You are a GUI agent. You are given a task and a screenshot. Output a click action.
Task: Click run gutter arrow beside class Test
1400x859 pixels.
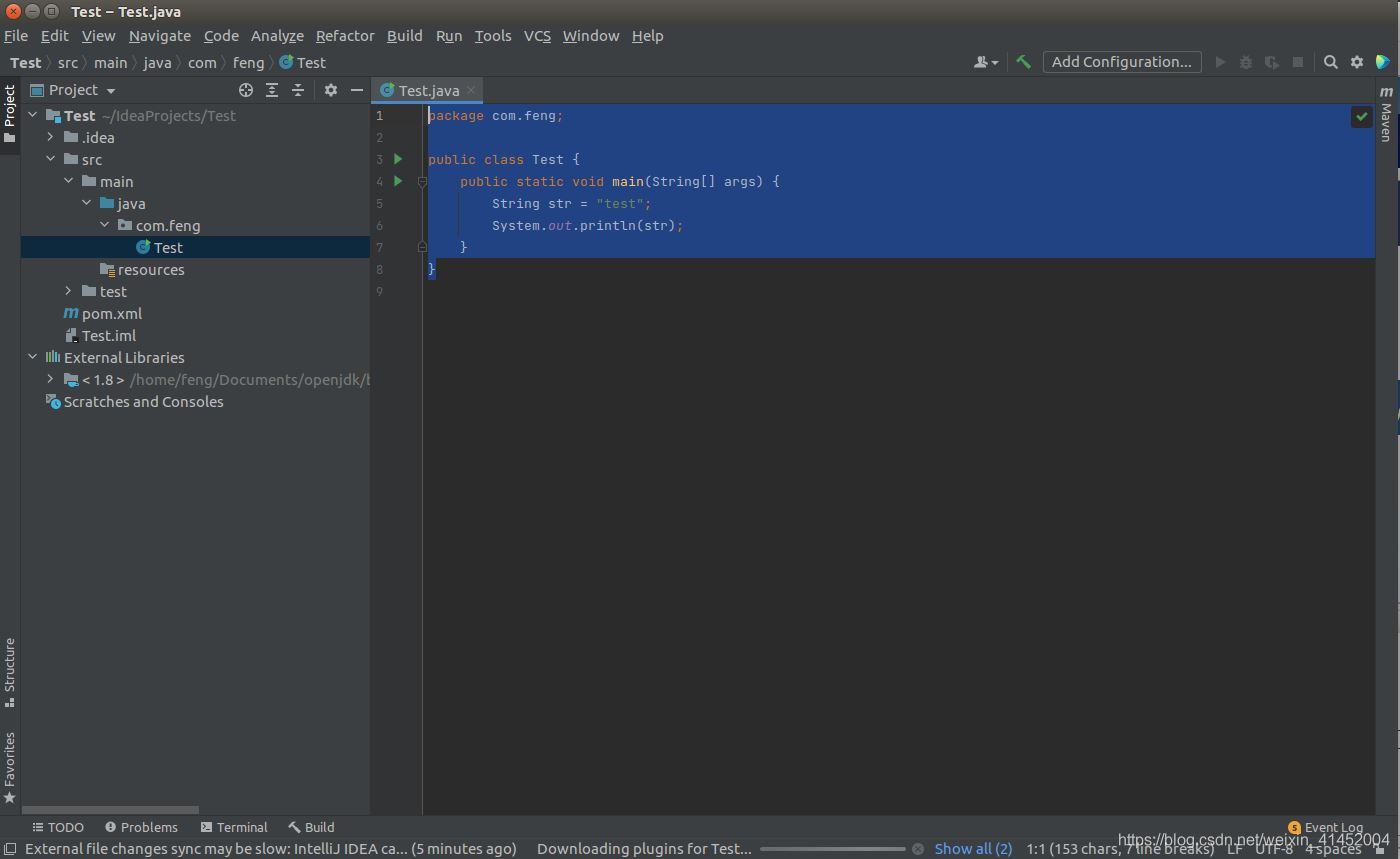398,159
